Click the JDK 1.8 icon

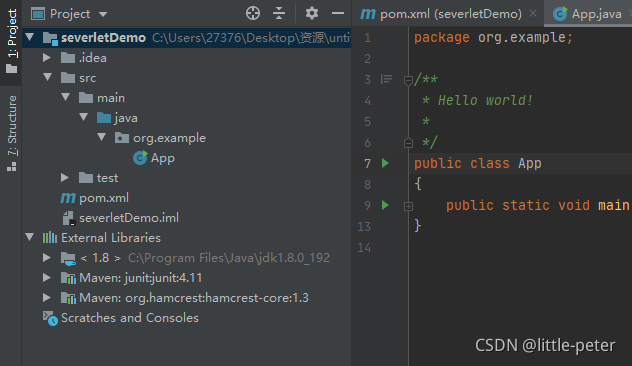[68, 258]
